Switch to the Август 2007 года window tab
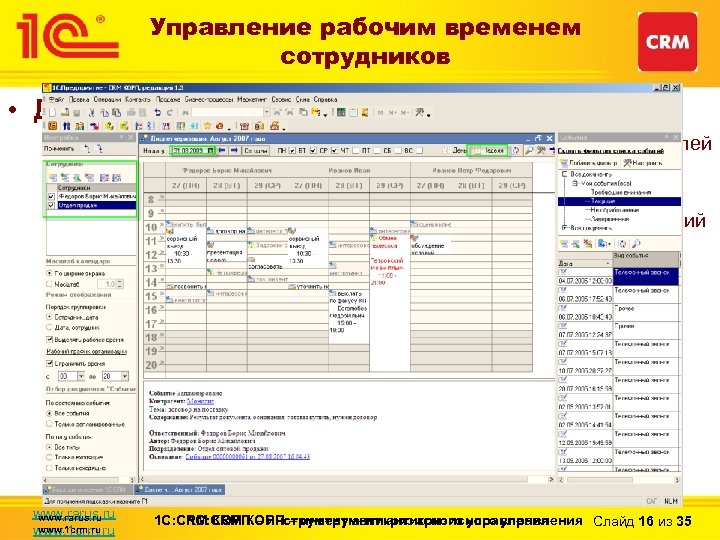Screen dimensions: 720x540 [x=180, y=490]
